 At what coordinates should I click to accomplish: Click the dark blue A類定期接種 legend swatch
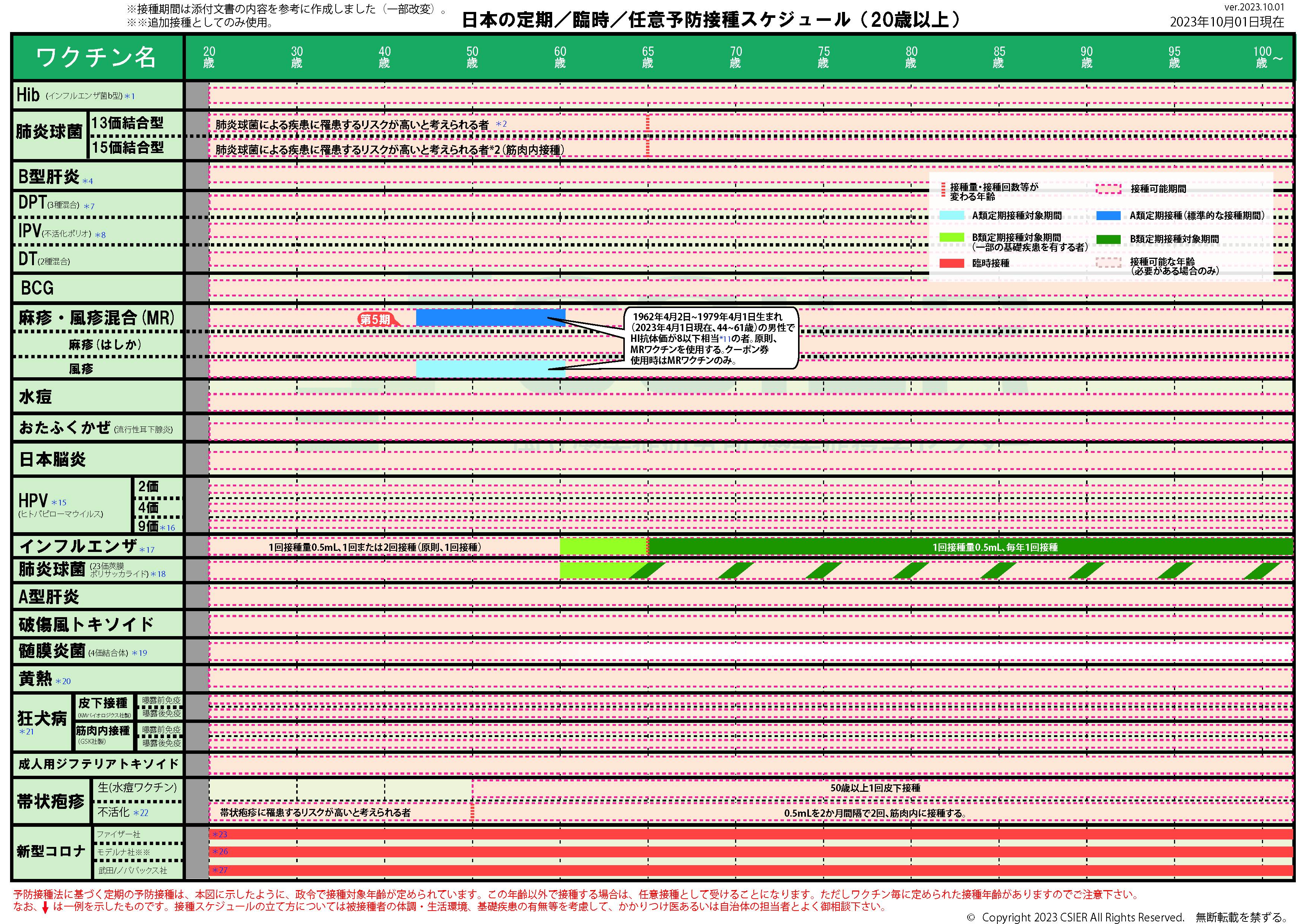click(1108, 215)
